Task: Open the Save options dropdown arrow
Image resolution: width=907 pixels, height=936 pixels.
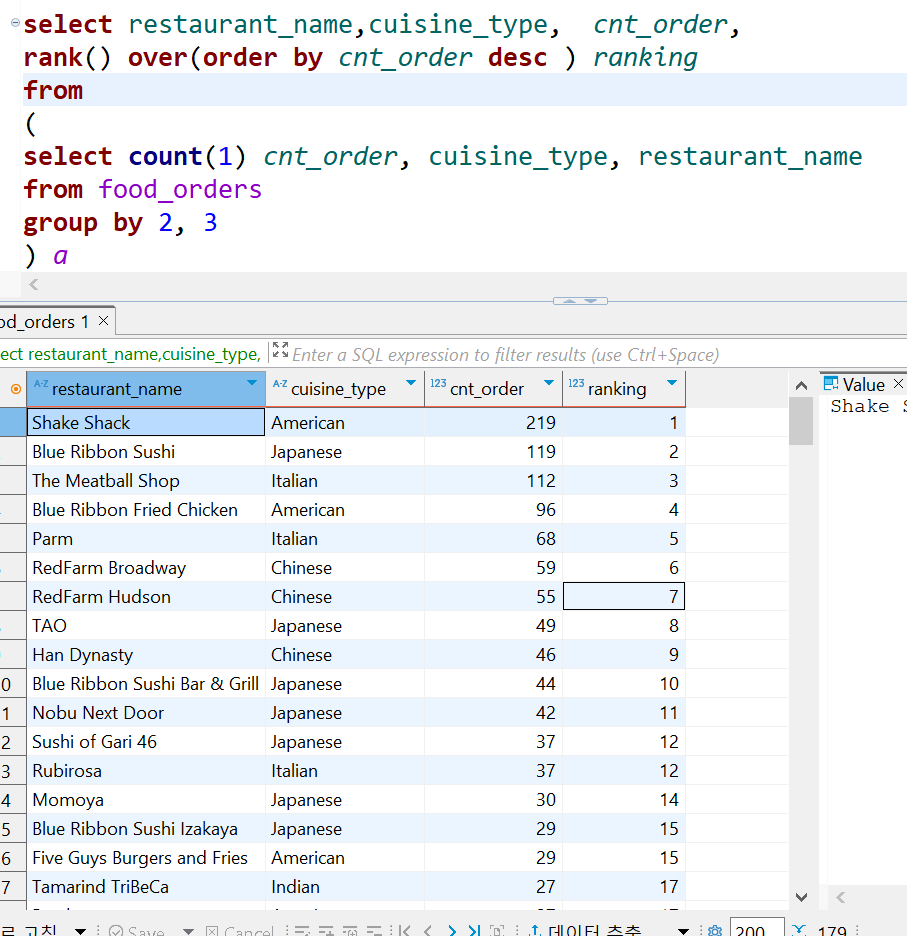Action: click(188, 931)
